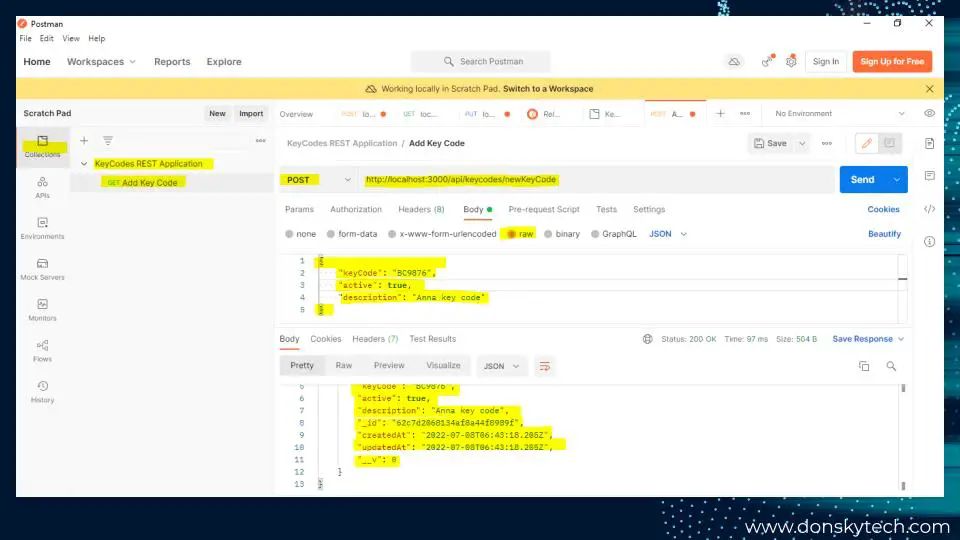Open the response Test Results tab

(432, 339)
